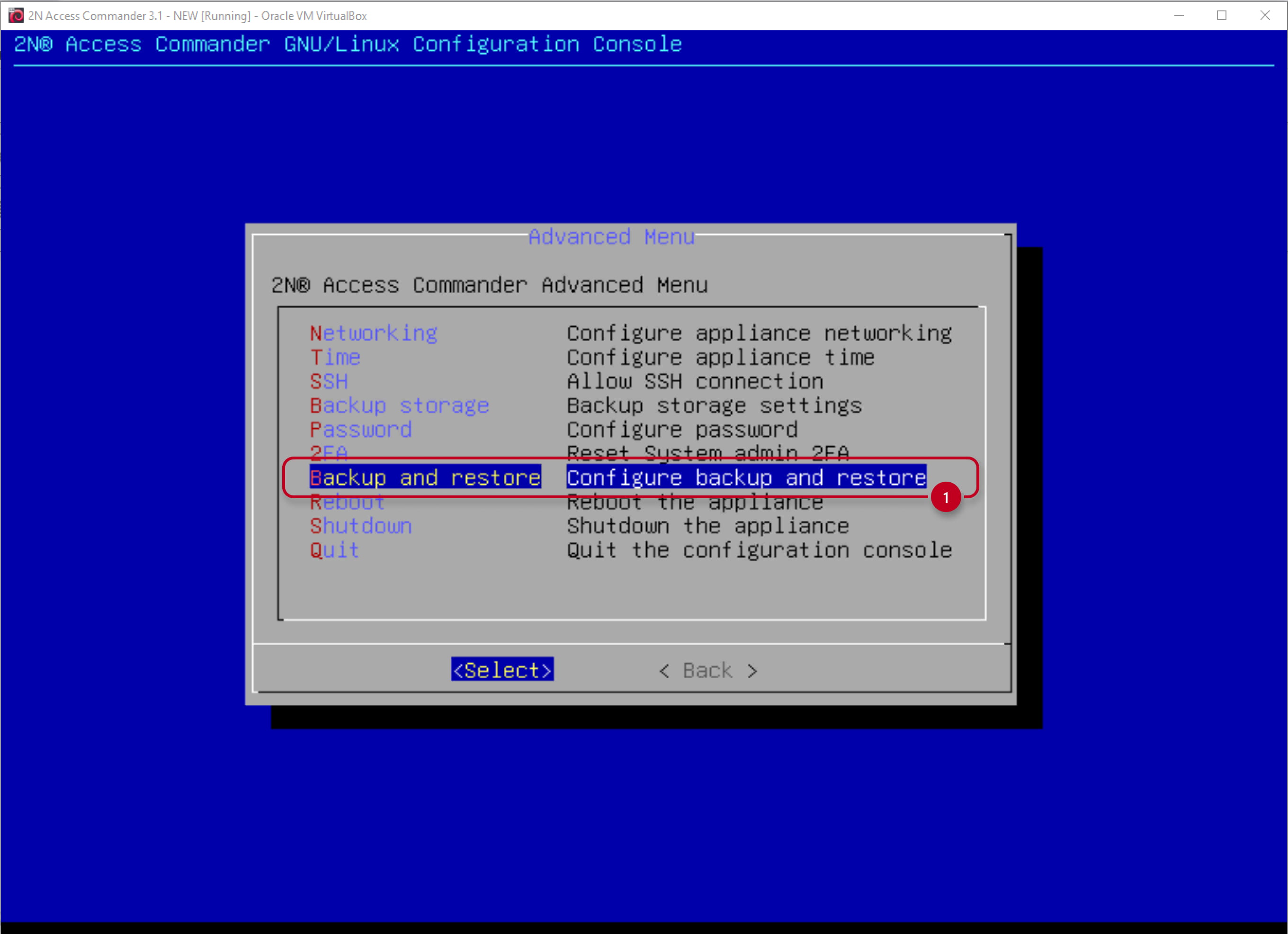Viewport: 1288px width, 934px height.
Task: Click the < Back > button
Action: (x=707, y=671)
